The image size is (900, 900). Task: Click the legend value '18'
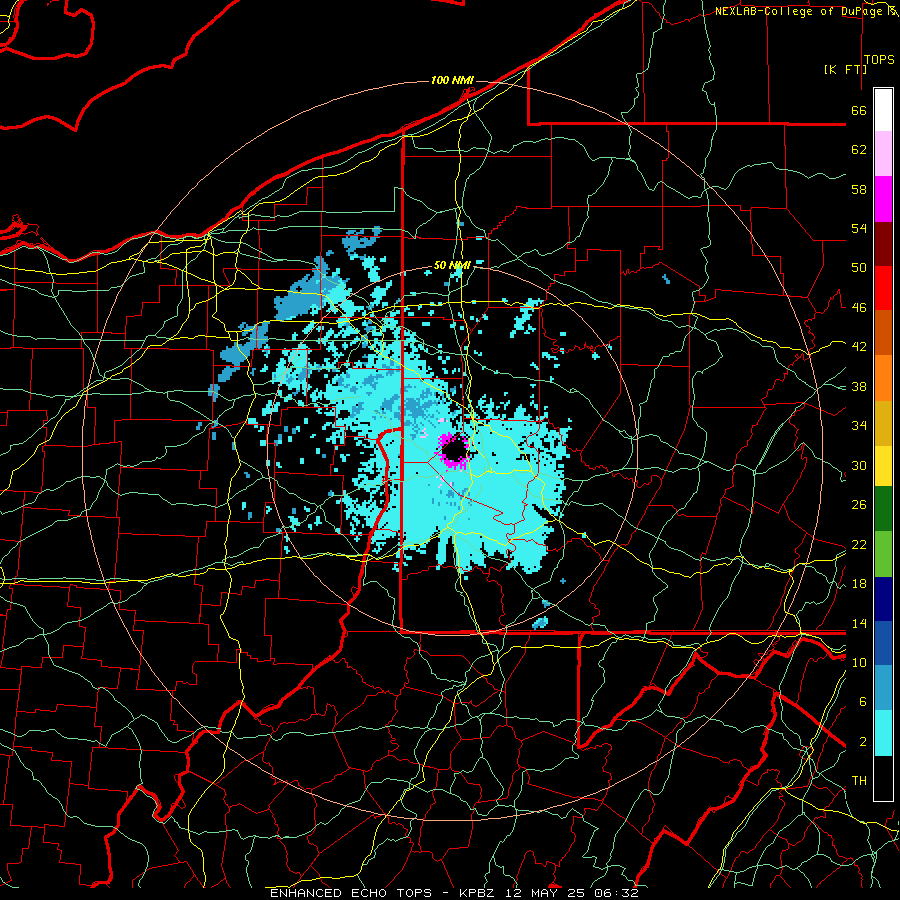pyautogui.click(x=859, y=584)
